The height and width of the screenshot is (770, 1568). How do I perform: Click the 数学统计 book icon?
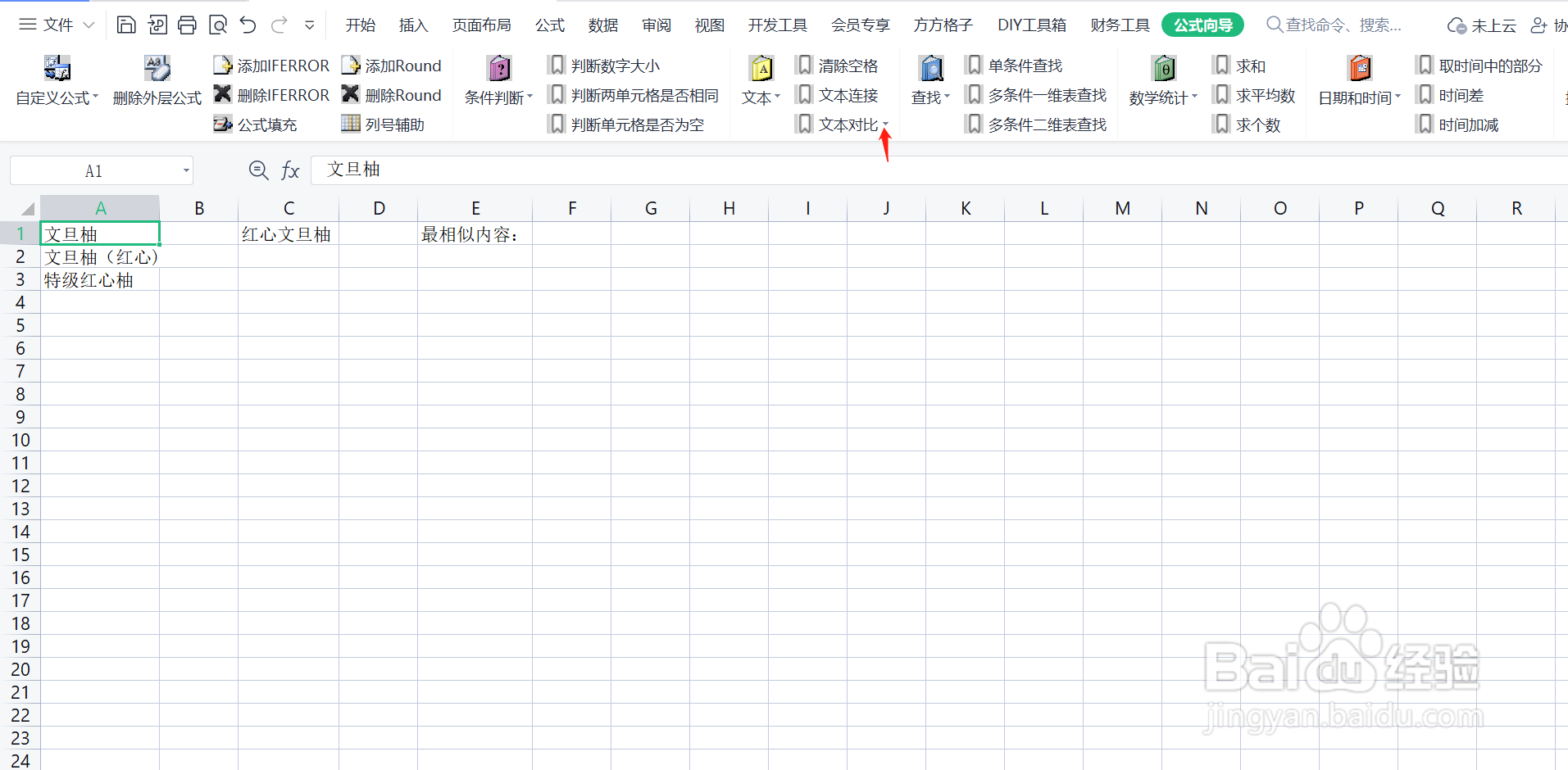[1163, 68]
